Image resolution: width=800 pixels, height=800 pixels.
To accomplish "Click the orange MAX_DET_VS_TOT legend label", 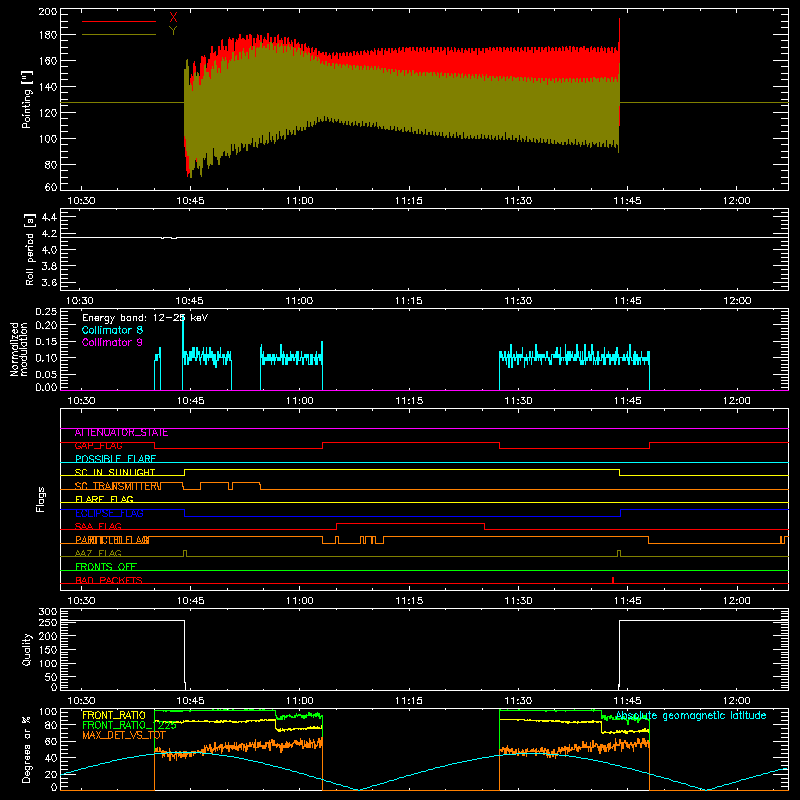I will [123, 736].
